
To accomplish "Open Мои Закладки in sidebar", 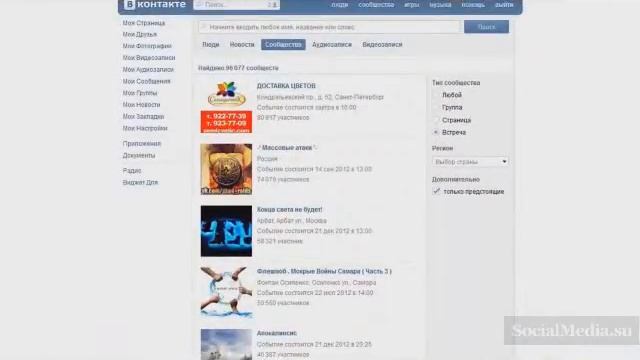I will pos(143,116).
